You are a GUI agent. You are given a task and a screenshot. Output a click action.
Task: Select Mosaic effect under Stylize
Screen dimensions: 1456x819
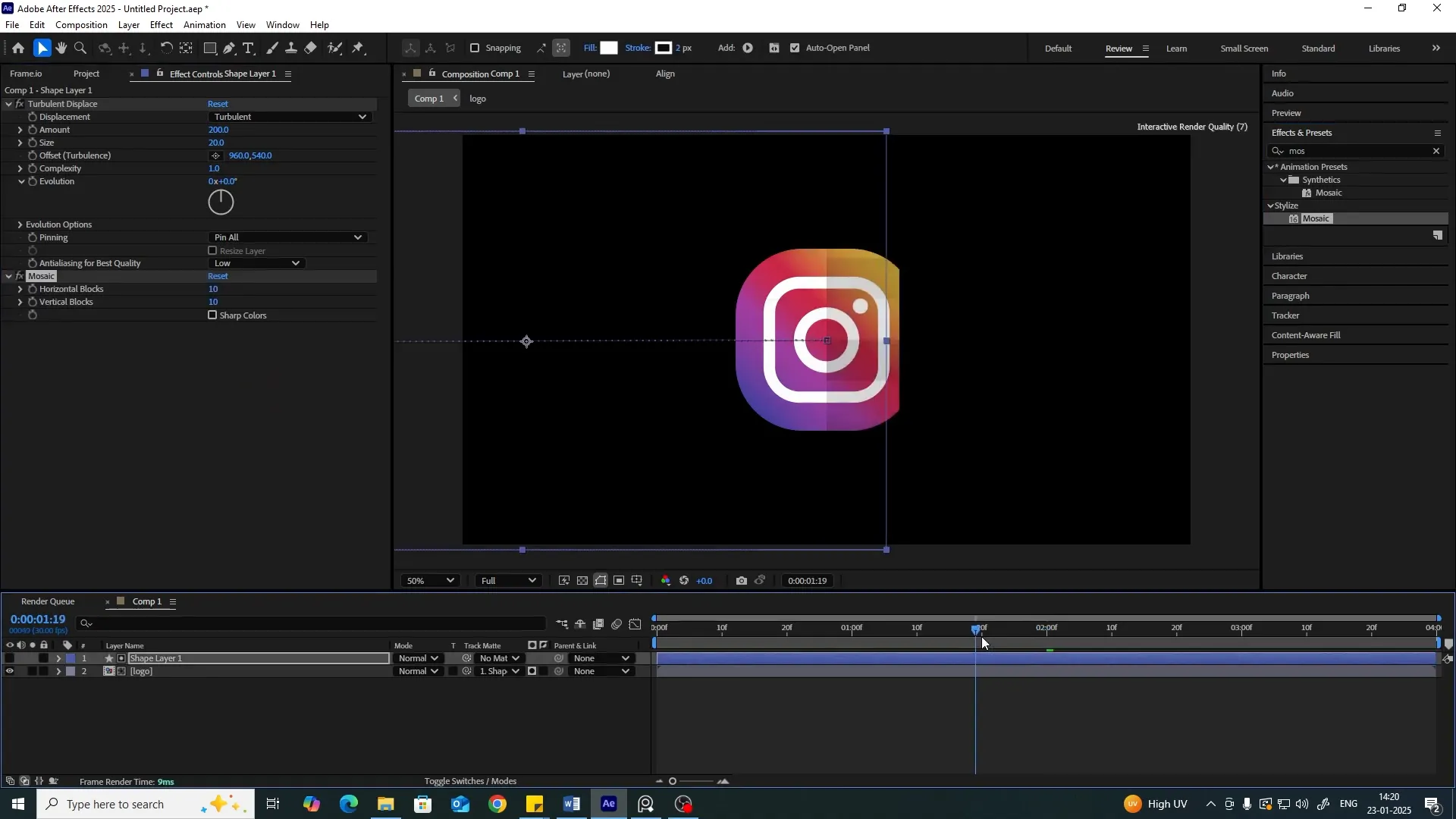coord(1316,218)
